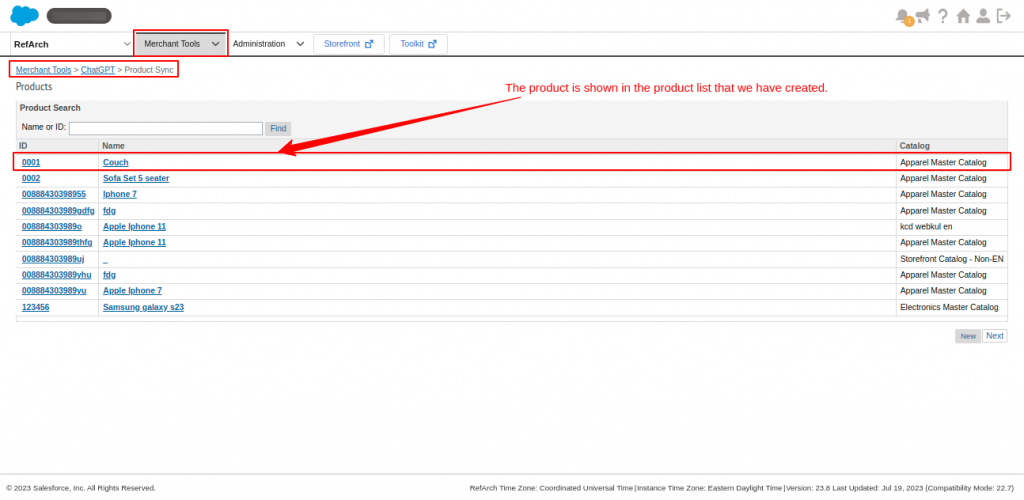Go to Next page of products
1024x500 pixels.
pos(994,336)
